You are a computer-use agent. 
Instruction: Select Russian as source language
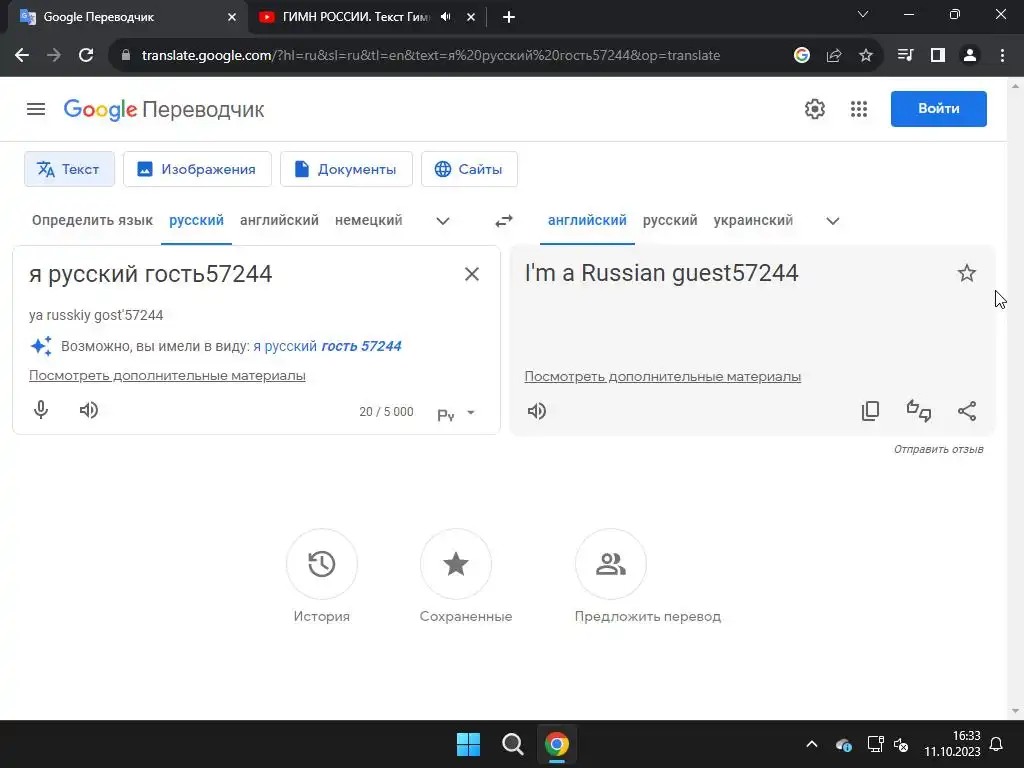197,221
